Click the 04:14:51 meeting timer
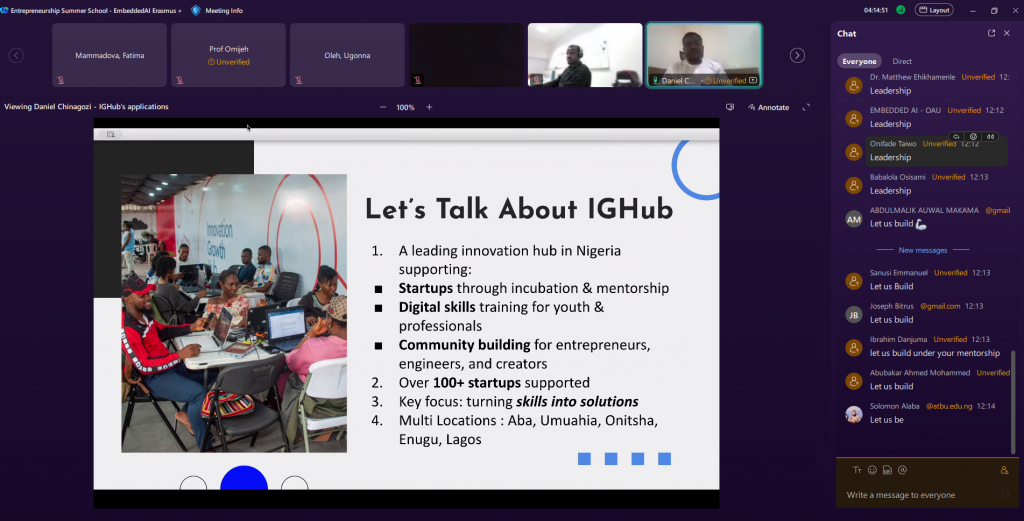The image size is (1024, 521). 875,10
